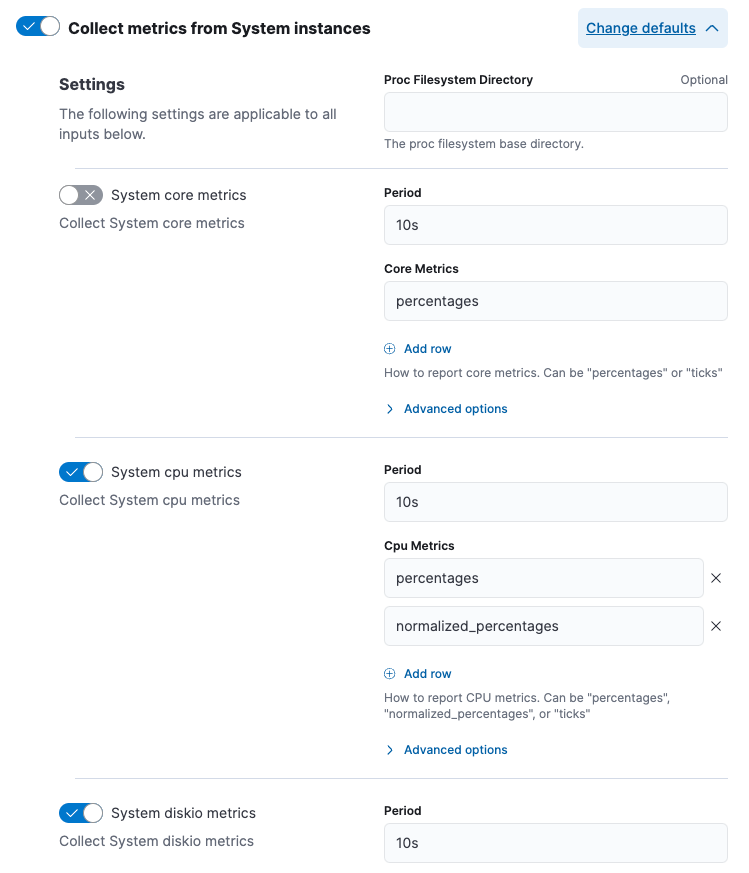Screen dimensions: 749x873
Task: Click the "percentages" Core Metrics input
Action: point(555,301)
